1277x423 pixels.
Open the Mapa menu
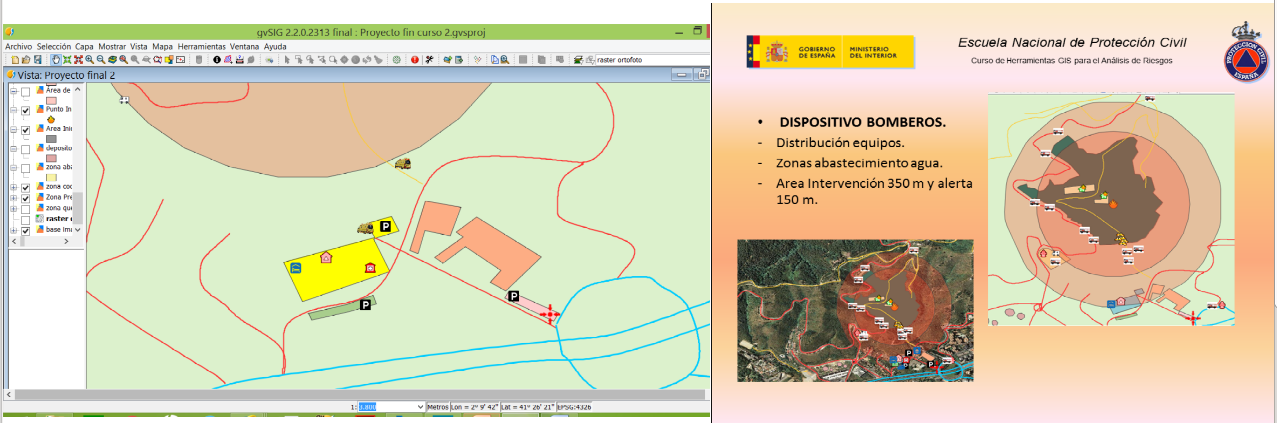point(163,46)
